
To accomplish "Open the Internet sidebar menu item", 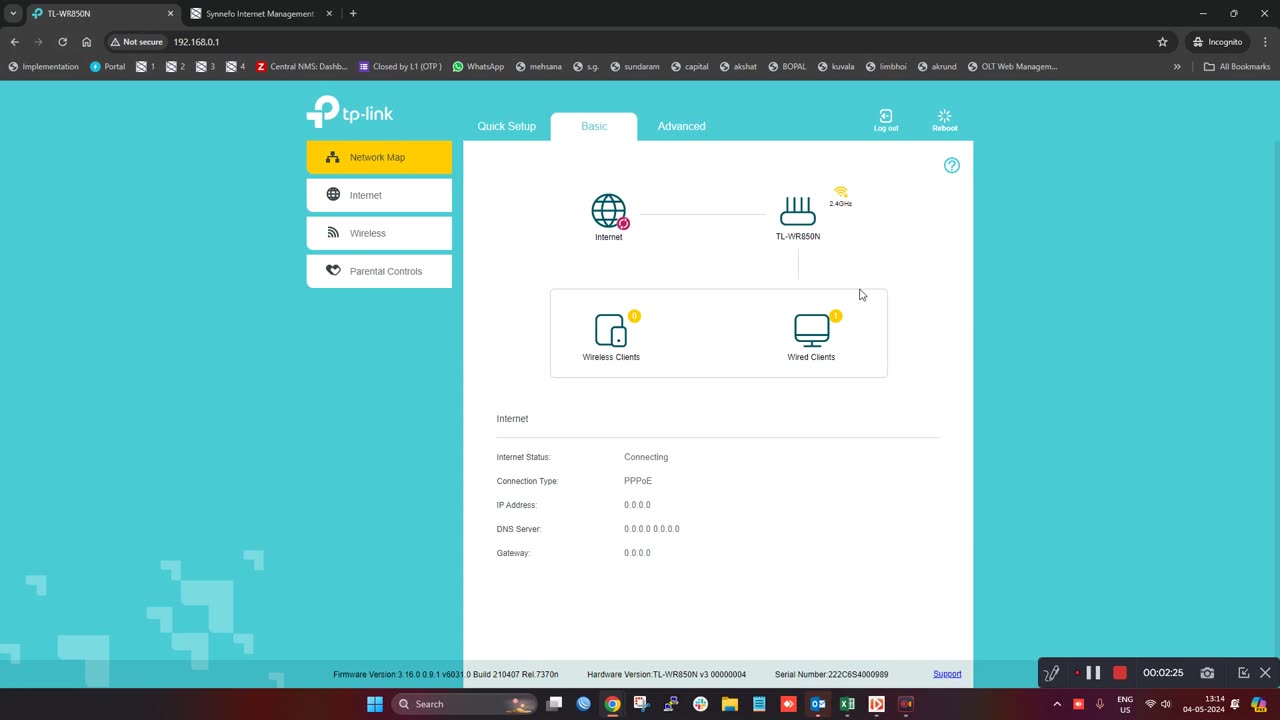I will click(x=379, y=195).
